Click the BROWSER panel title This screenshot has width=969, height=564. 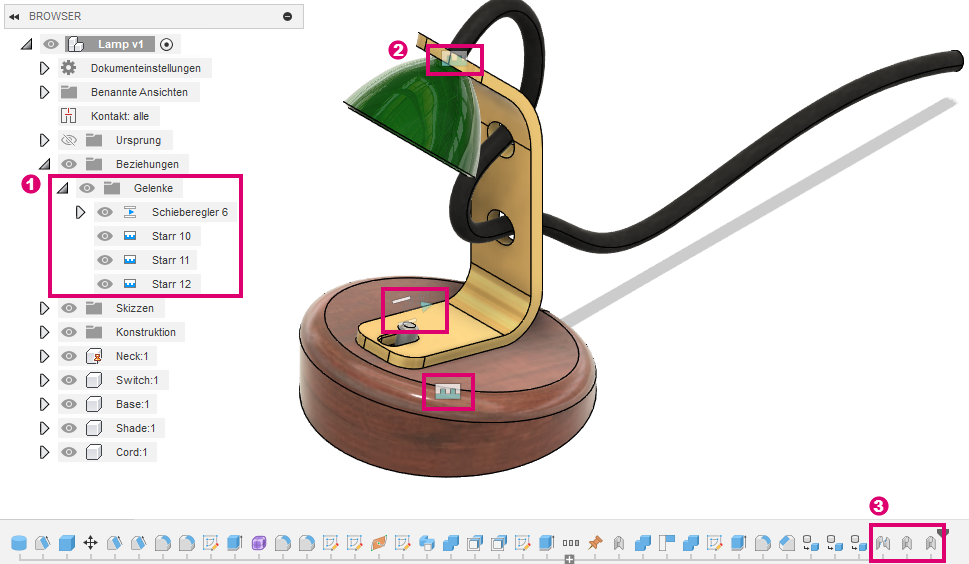point(55,17)
